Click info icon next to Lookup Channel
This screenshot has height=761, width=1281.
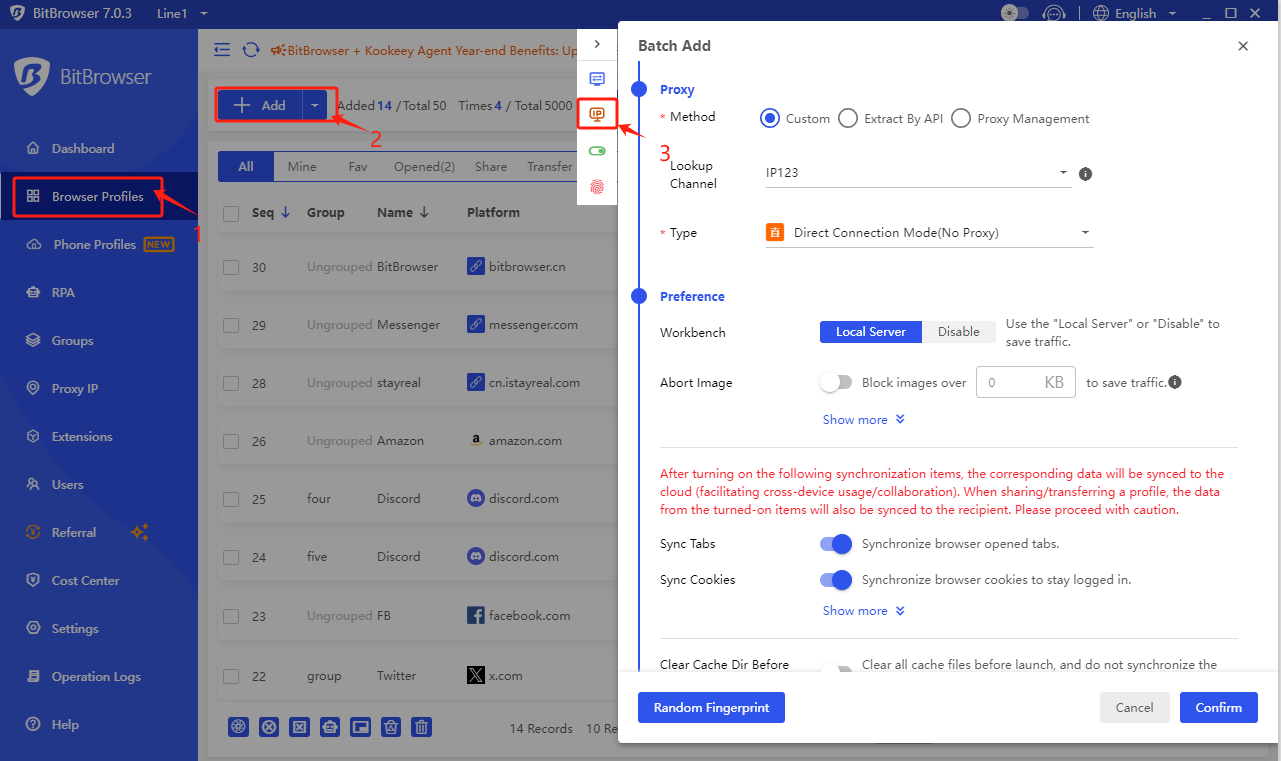point(1086,173)
